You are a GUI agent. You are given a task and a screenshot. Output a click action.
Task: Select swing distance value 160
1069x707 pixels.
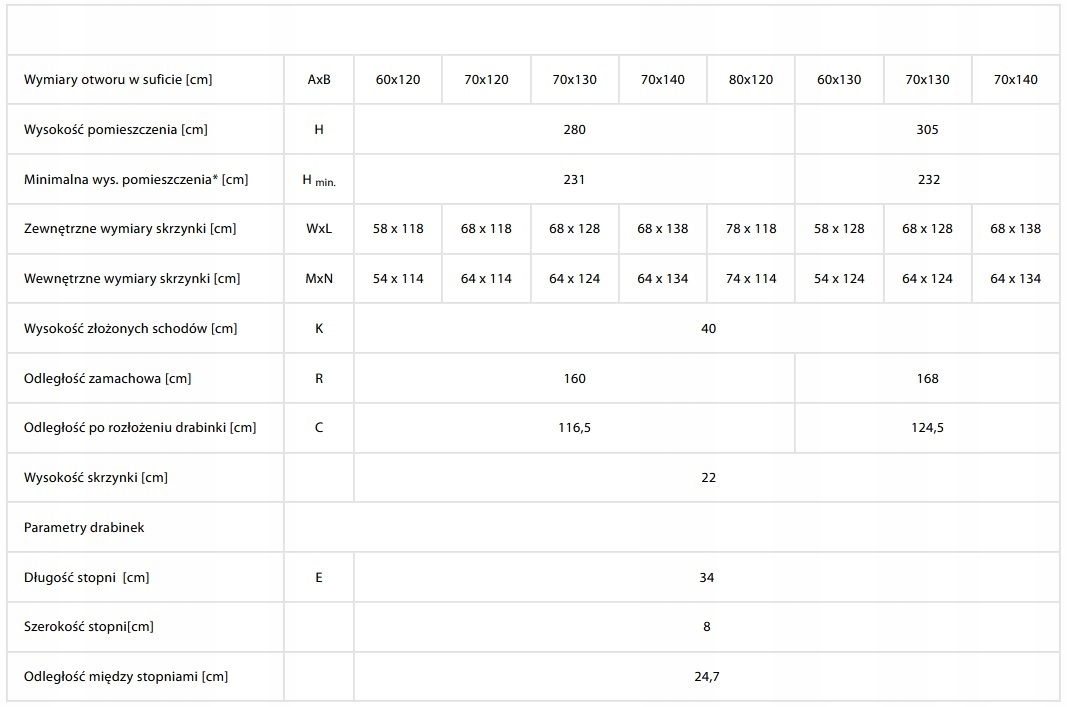[574, 378]
